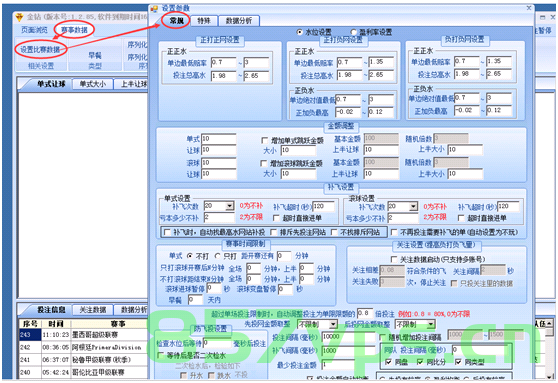Viewport: 558px width, 383px height.
Task: Click the 金钻 main window app icon
Action: coord(19,17)
